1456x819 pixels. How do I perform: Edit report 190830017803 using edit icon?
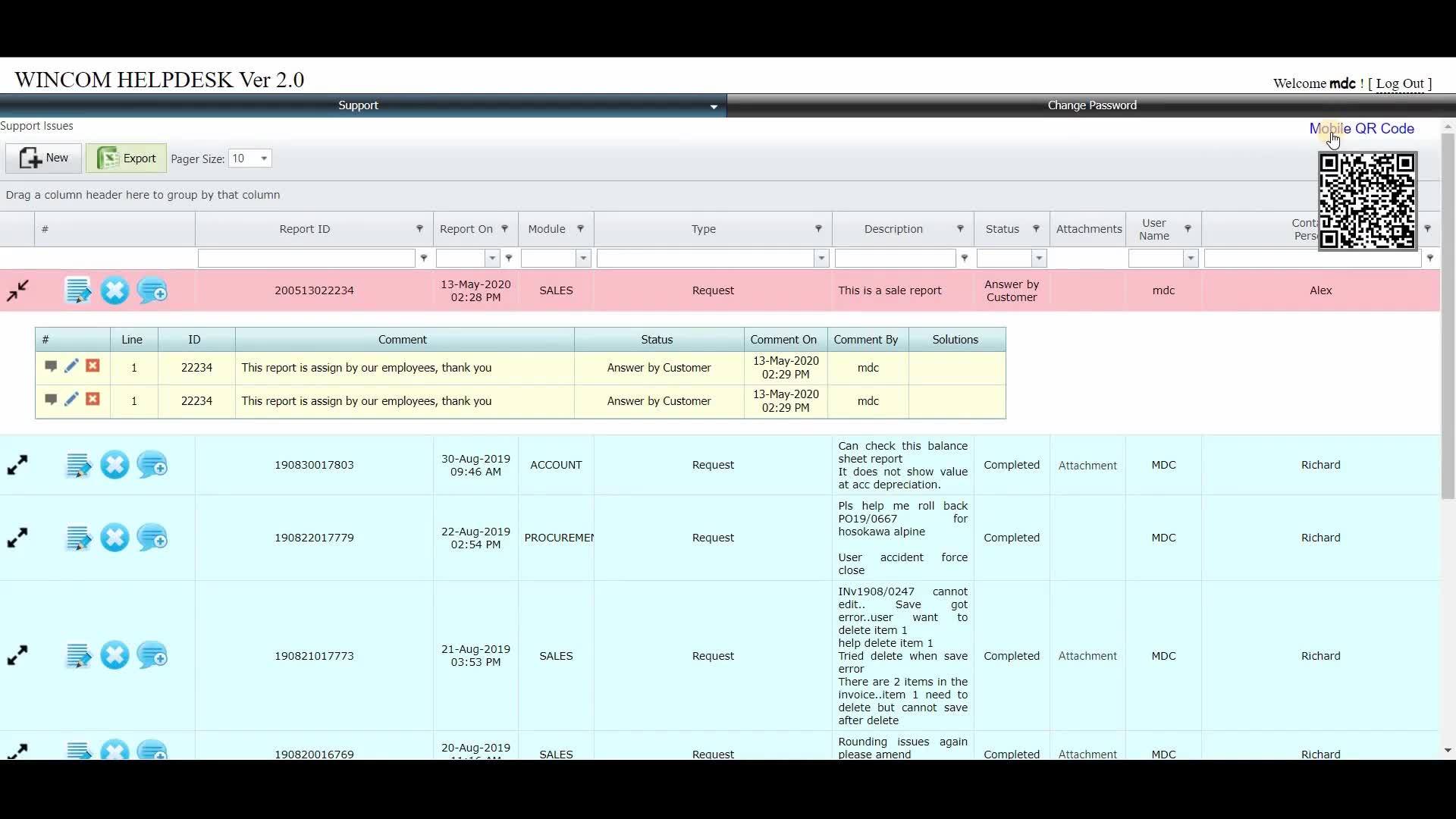78,465
